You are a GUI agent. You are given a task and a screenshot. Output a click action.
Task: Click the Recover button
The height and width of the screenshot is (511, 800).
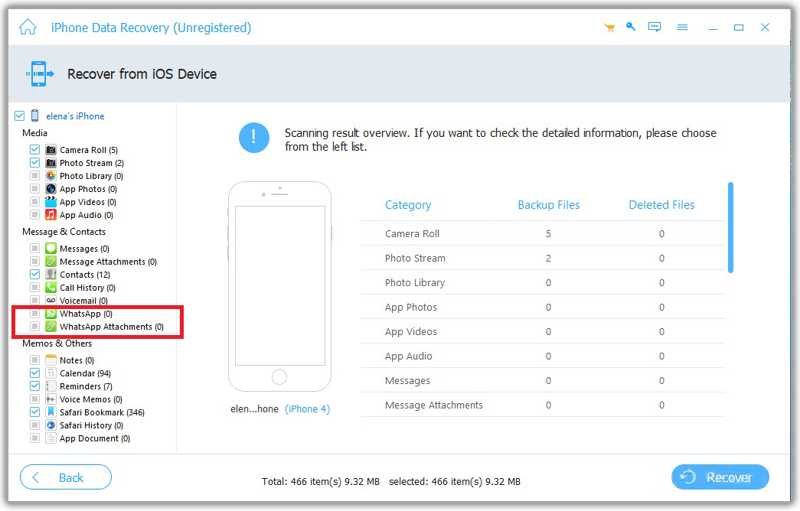[720, 477]
